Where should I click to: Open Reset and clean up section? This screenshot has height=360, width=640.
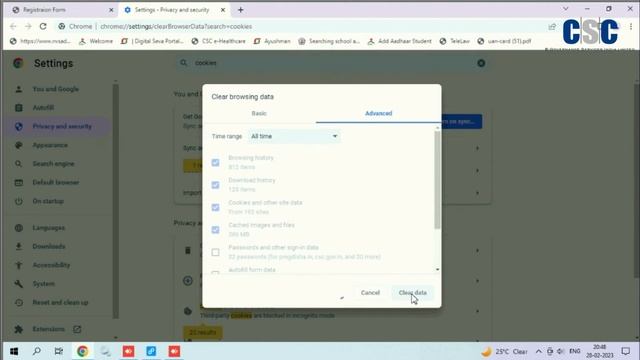(60, 302)
